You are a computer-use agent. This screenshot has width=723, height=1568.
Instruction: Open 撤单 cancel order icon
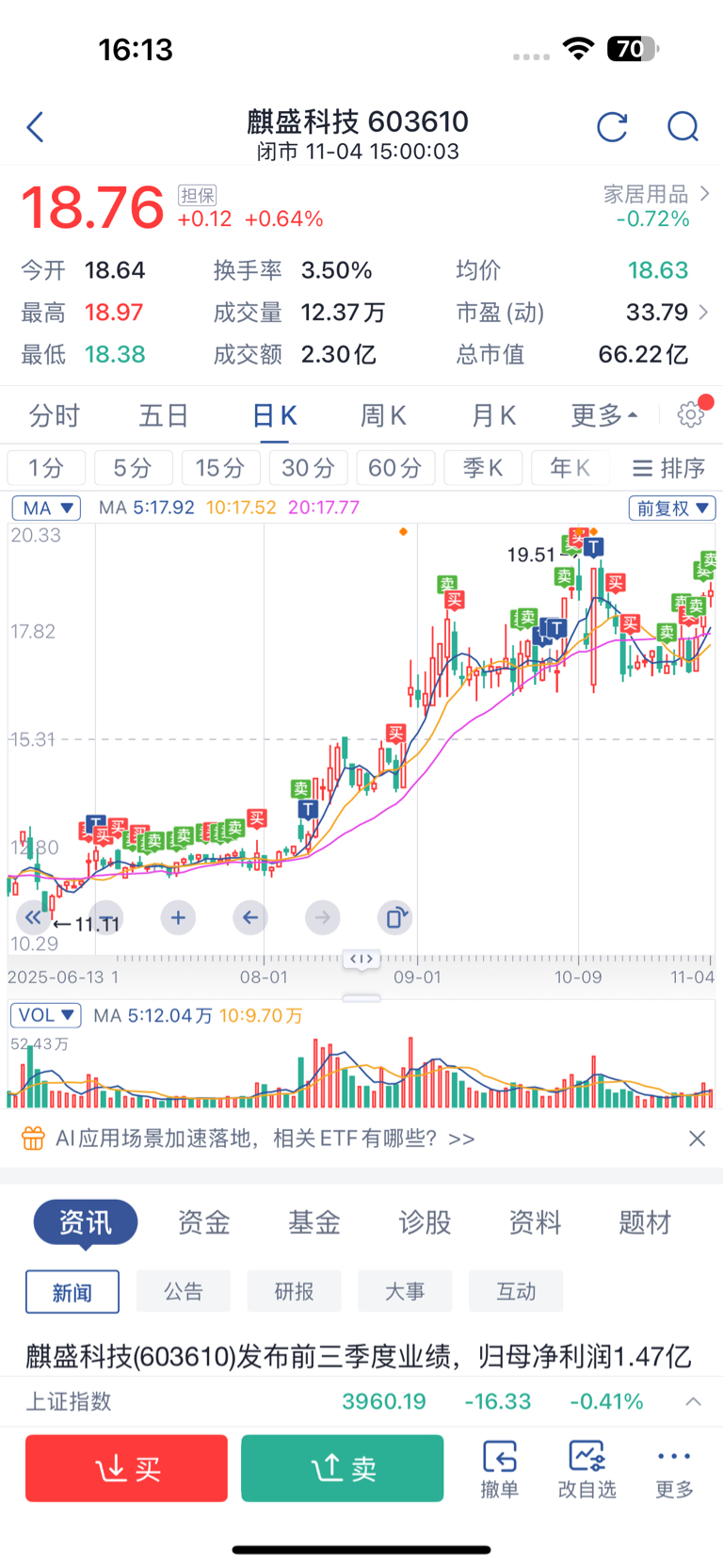tap(499, 1468)
